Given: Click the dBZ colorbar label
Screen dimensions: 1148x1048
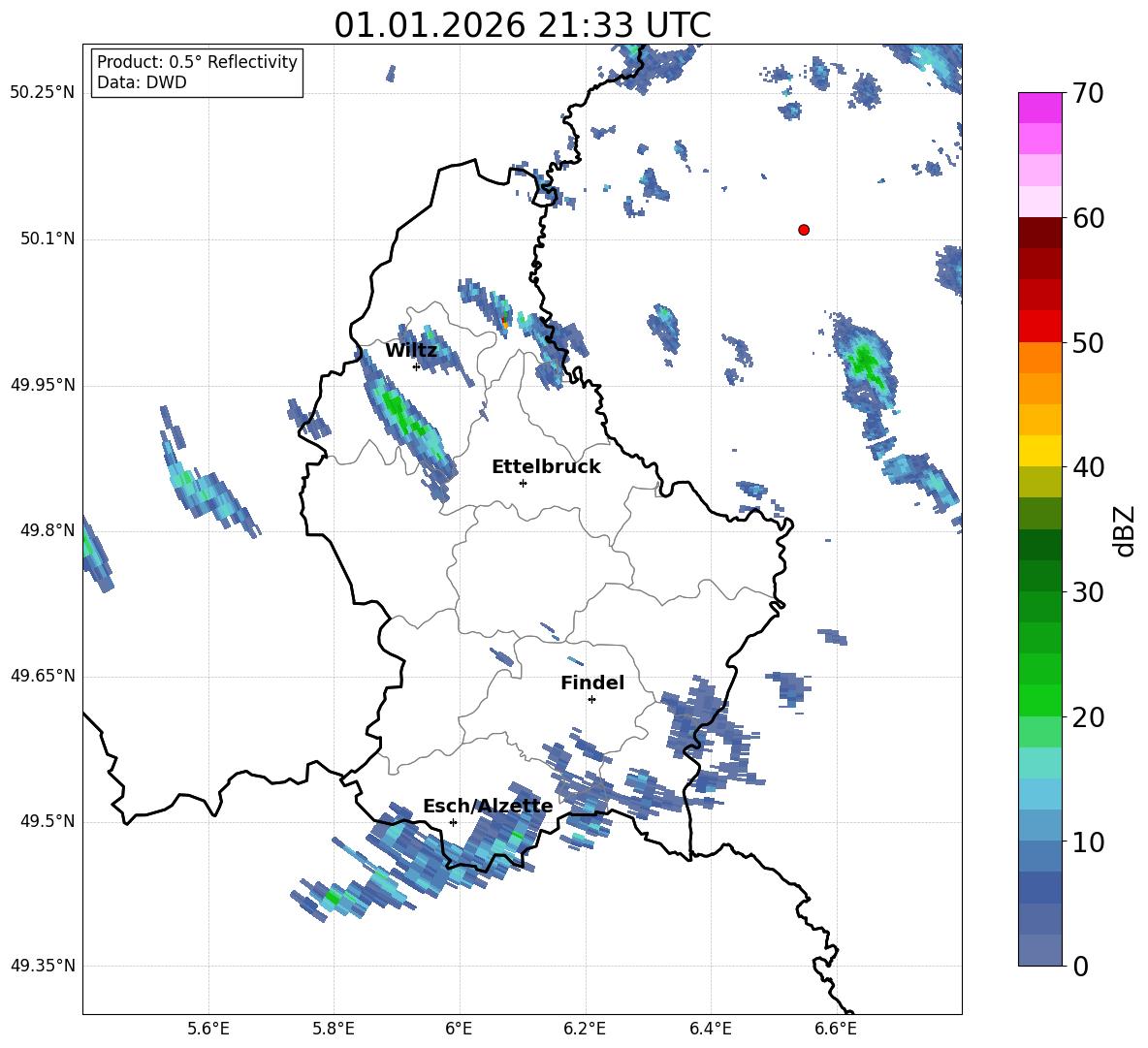Looking at the screenshot, I should click(x=1125, y=530).
